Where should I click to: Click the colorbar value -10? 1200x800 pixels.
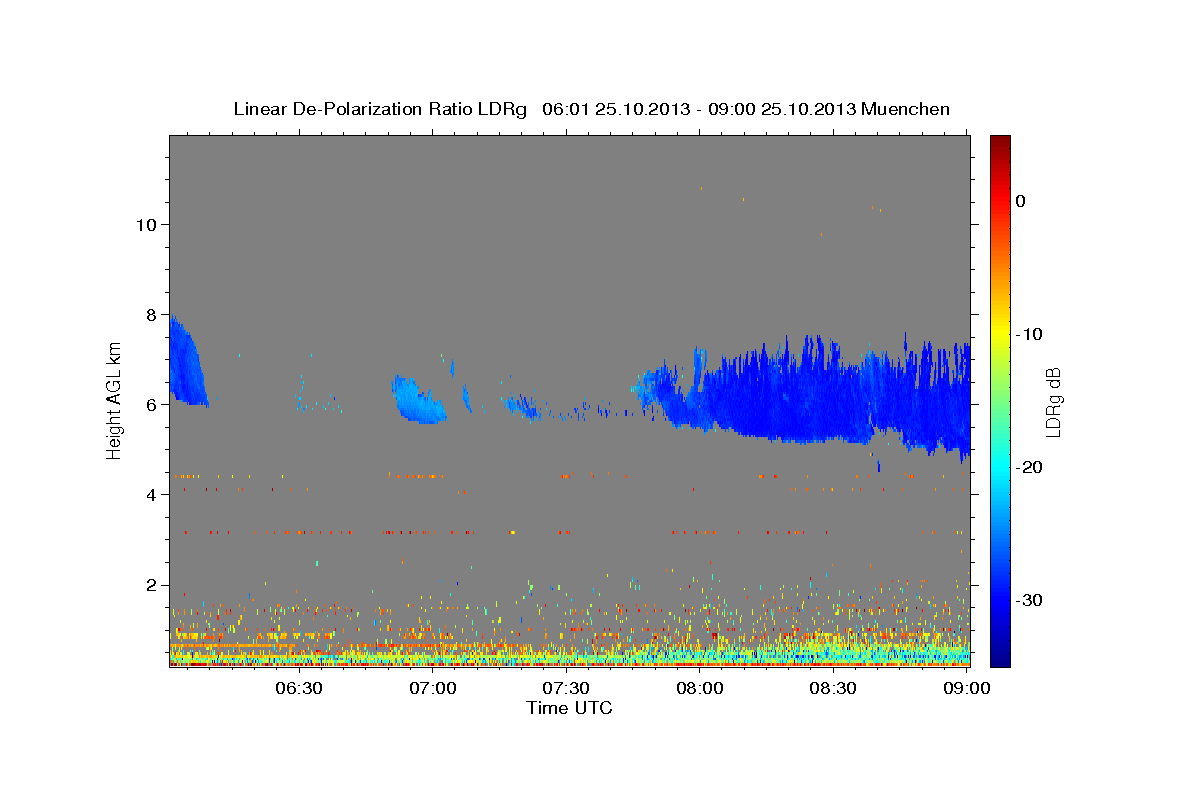(x=1029, y=334)
